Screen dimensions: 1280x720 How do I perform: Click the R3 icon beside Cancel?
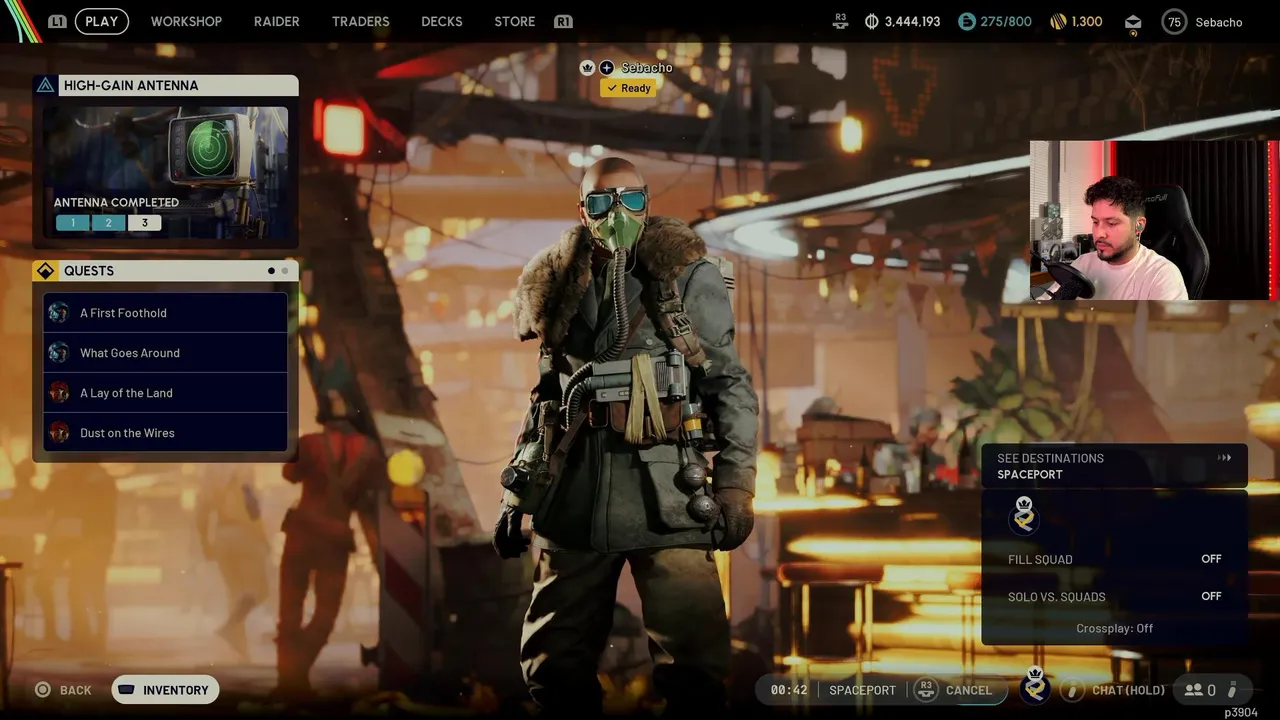pyautogui.click(x=926, y=690)
